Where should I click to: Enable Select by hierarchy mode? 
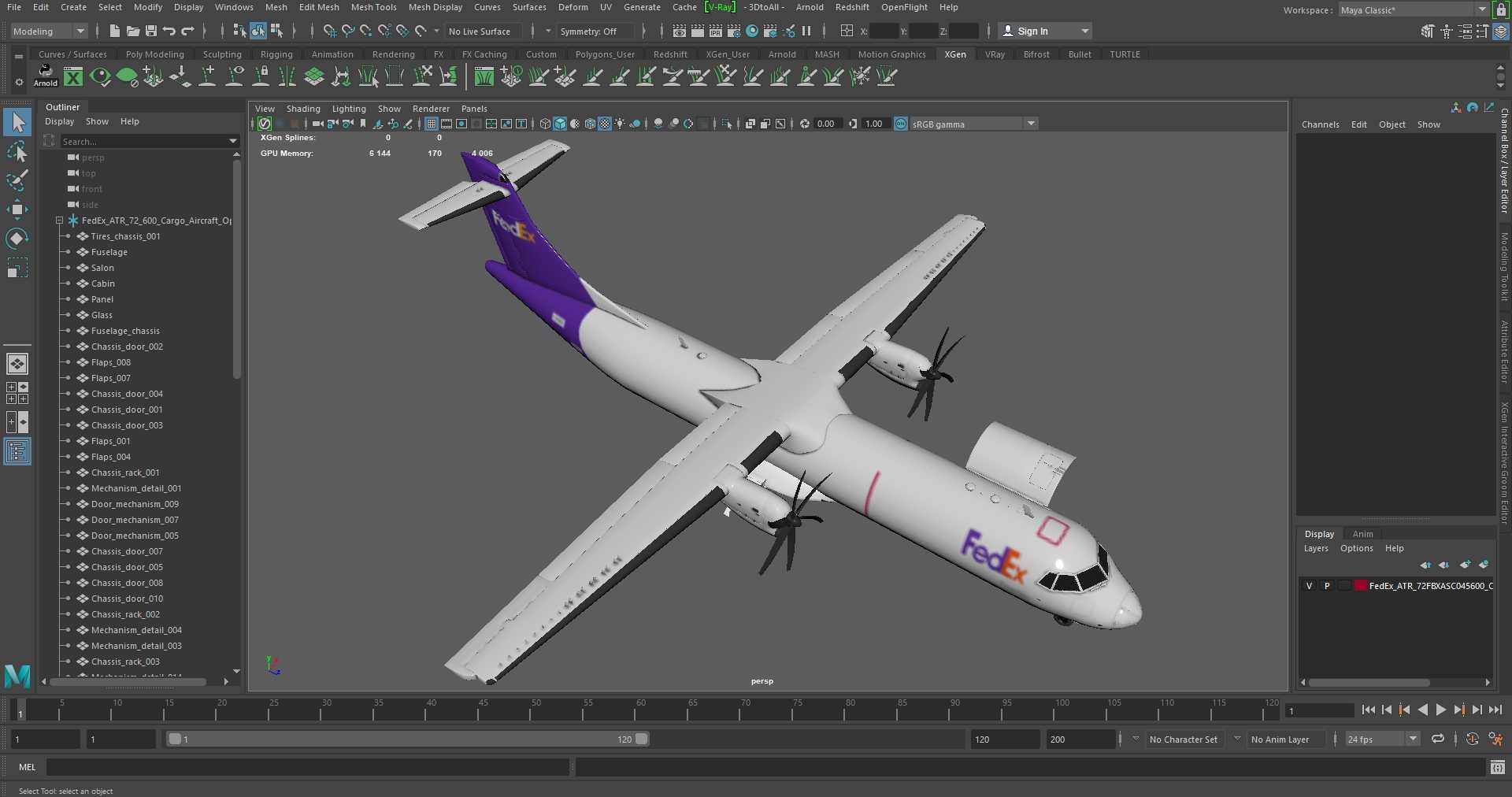point(239,31)
